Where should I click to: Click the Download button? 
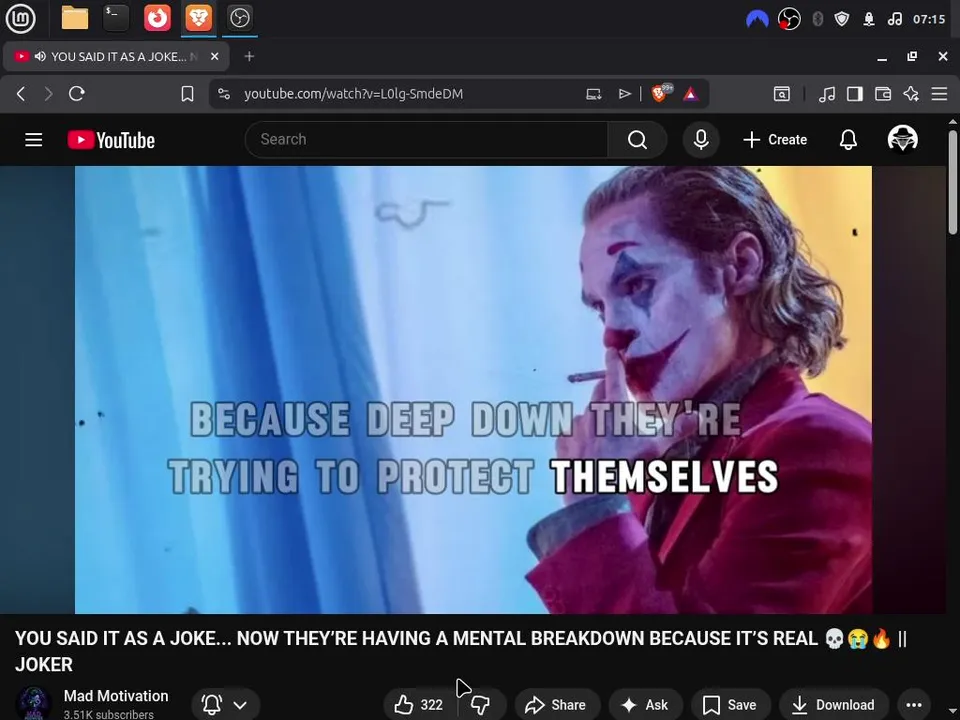833,705
